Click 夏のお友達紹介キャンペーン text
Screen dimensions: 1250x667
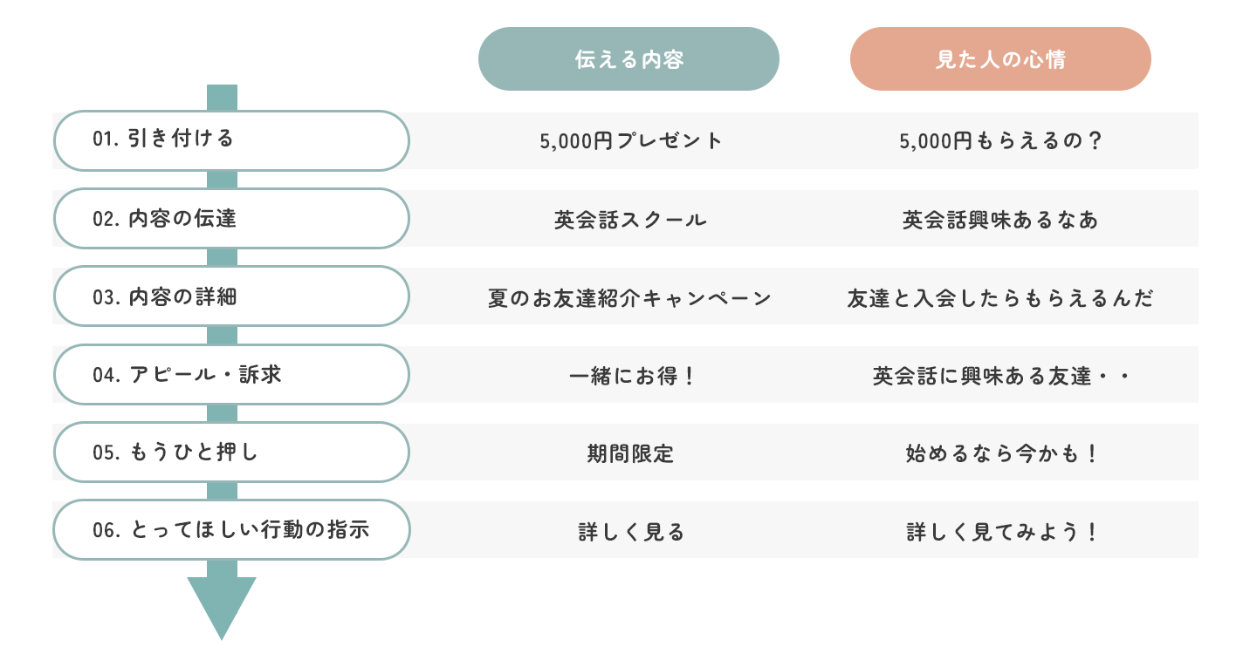click(630, 298)
